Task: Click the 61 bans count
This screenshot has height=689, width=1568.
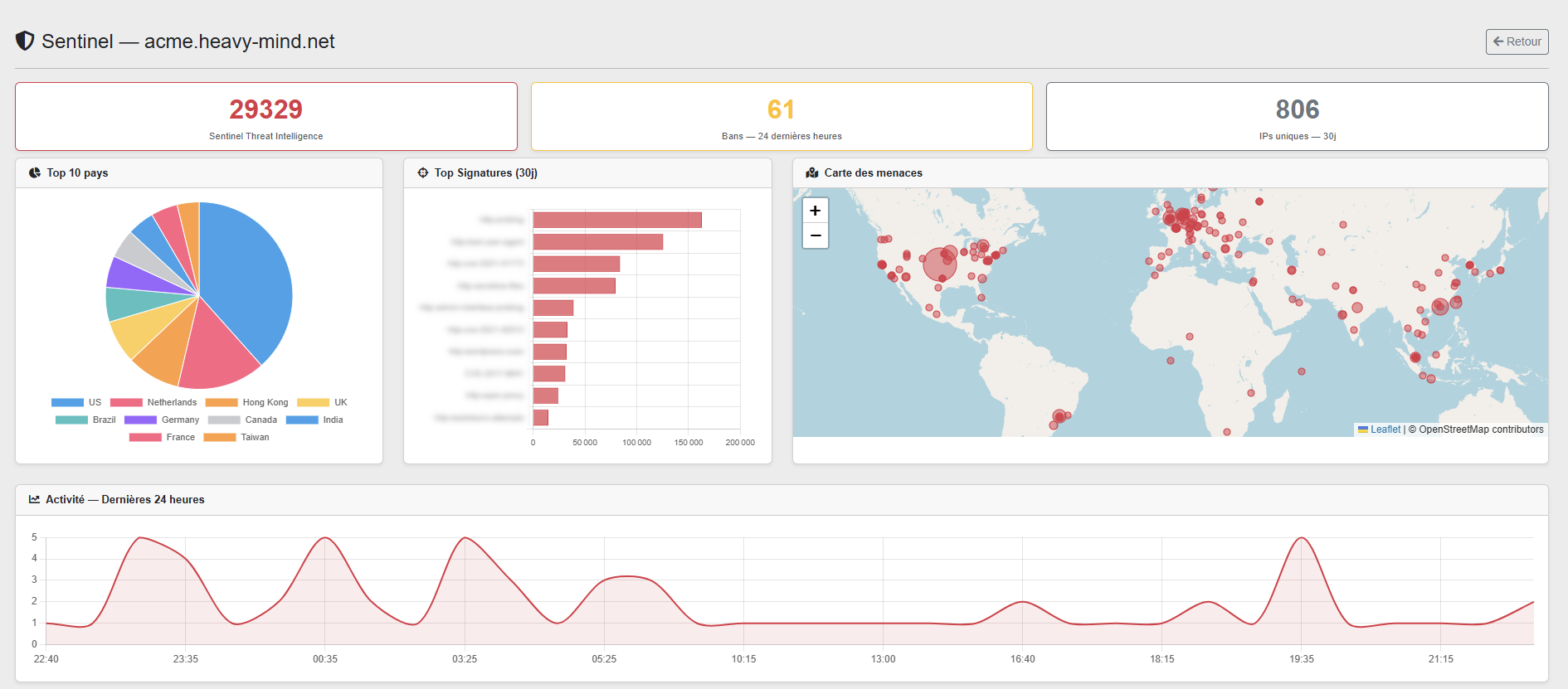Action: pos(781,109)
